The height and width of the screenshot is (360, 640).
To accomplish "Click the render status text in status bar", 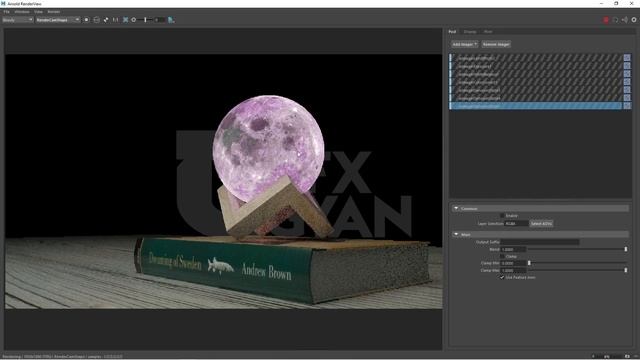I will coord(62,356).
